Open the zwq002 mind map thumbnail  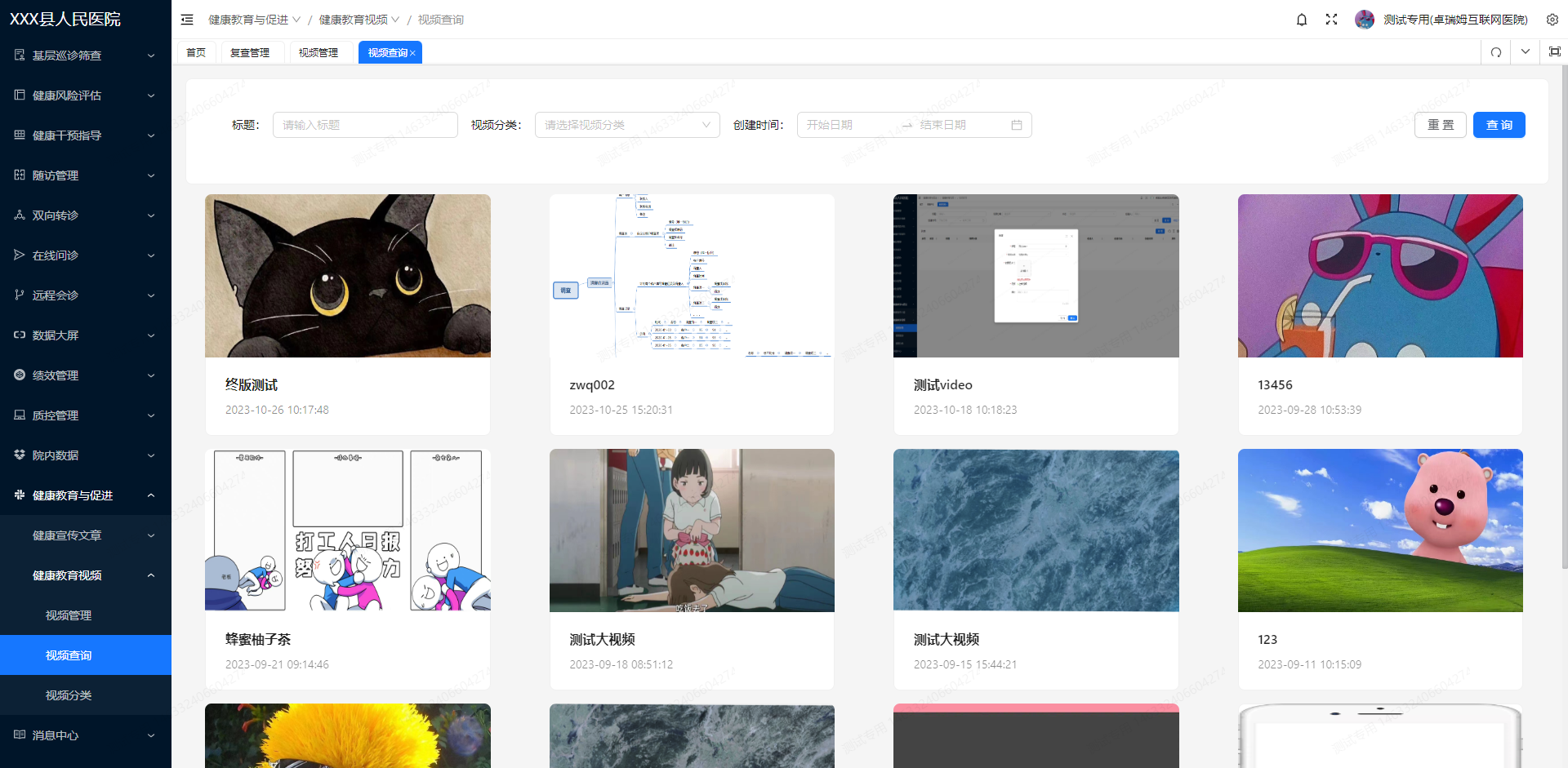click(692, 276)
